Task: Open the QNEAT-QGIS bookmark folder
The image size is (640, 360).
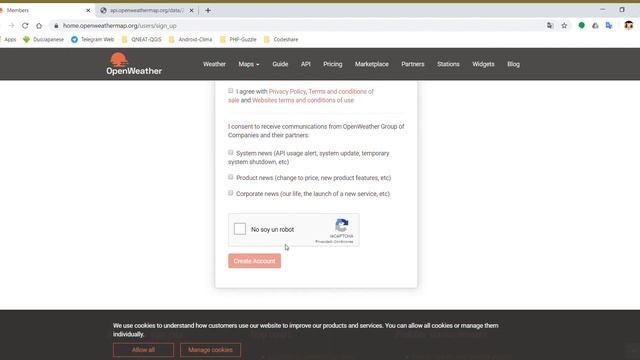Action: [142, 40]
